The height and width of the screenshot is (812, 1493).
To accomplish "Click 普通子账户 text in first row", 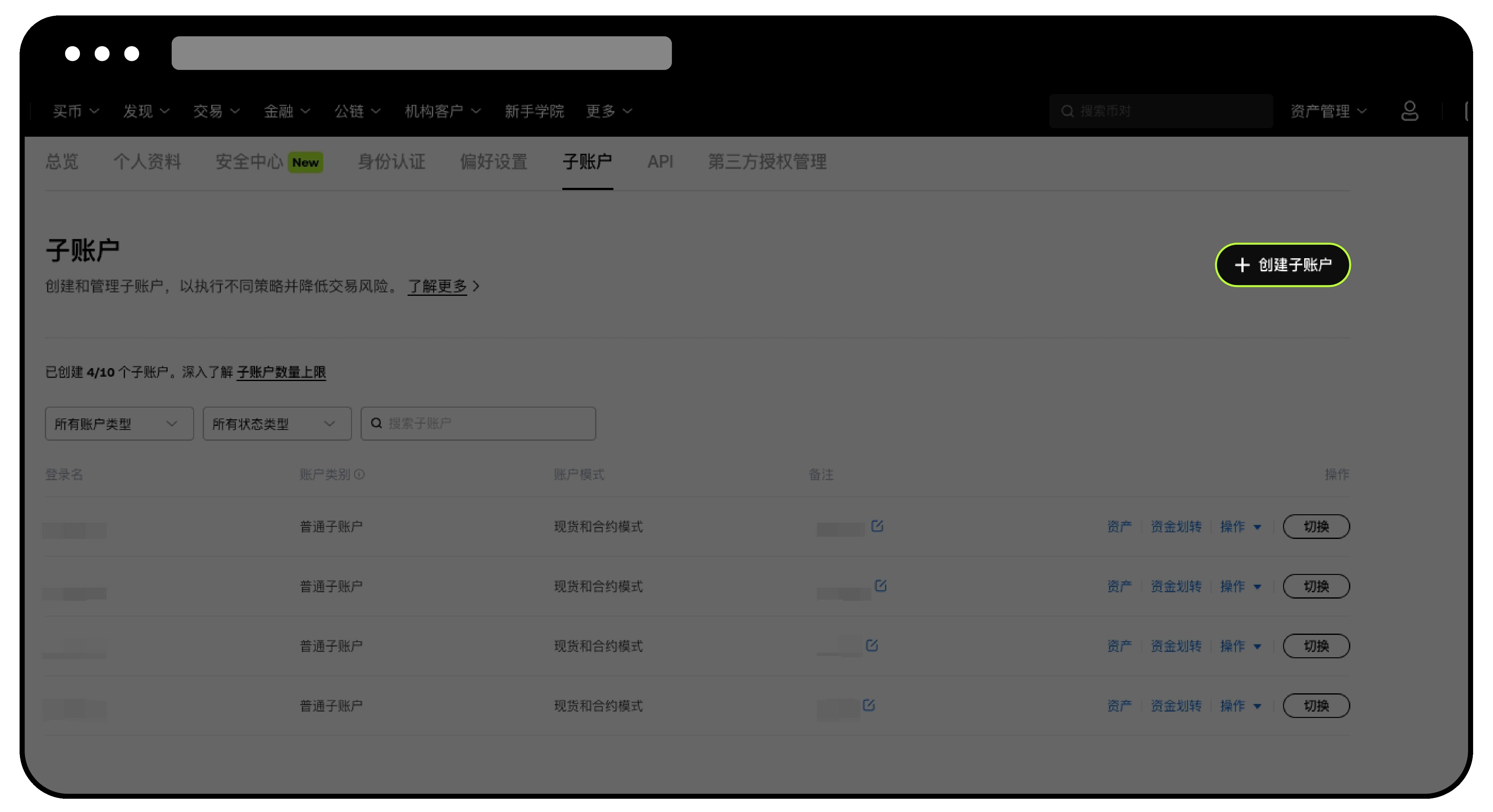I will [x=331, y=526].
